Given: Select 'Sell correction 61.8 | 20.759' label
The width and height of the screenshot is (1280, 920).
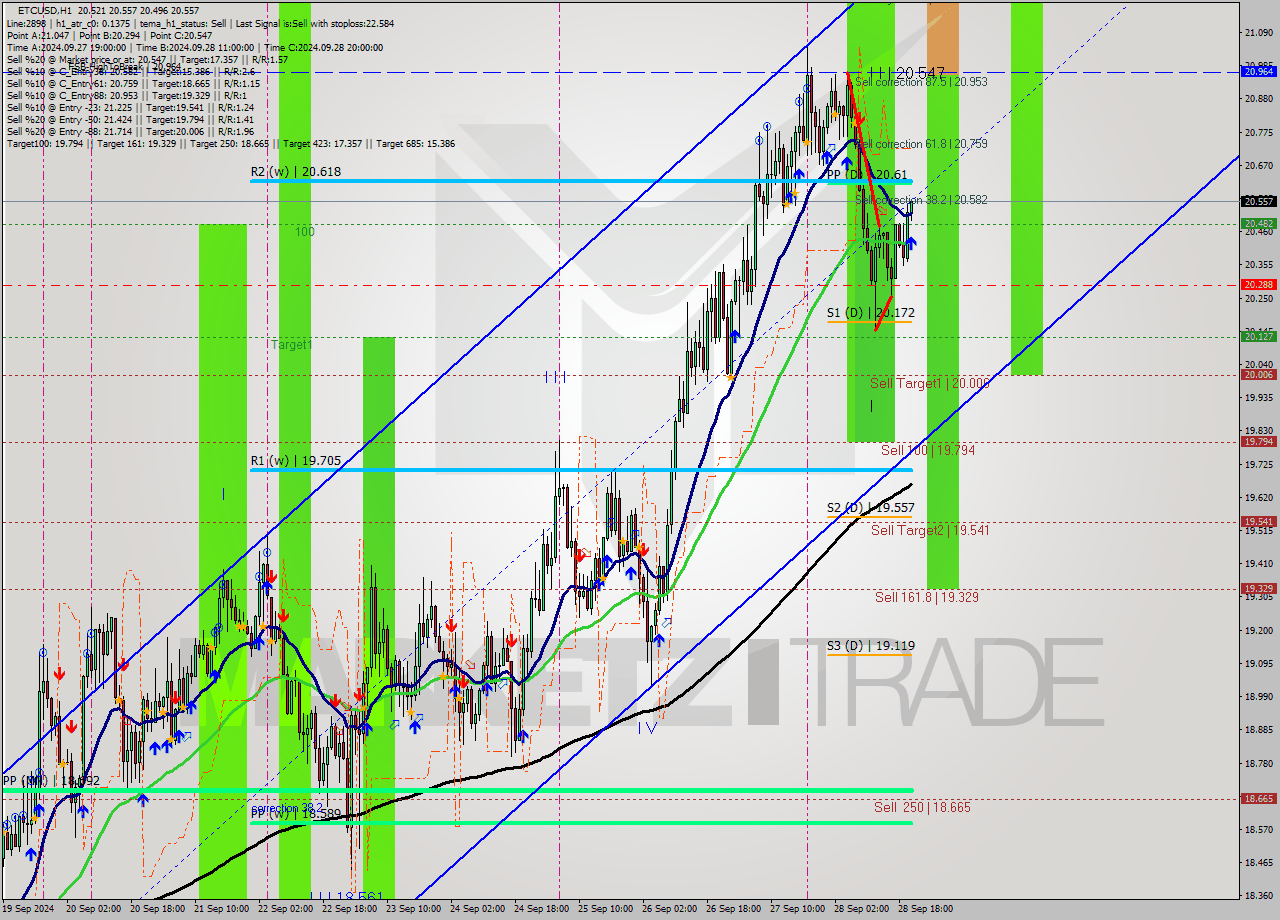Looking at the screenshot, I should [921, 144].
